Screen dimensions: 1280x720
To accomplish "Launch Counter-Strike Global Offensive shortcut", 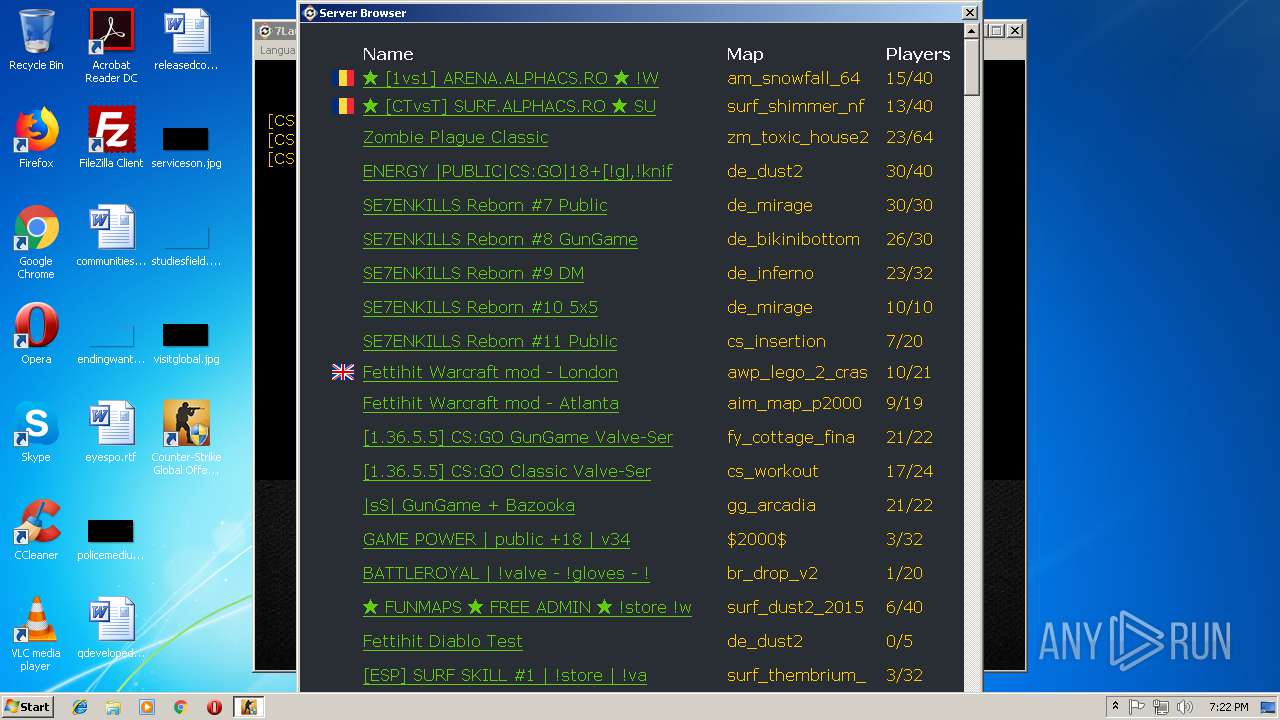I will click(186, 438).
